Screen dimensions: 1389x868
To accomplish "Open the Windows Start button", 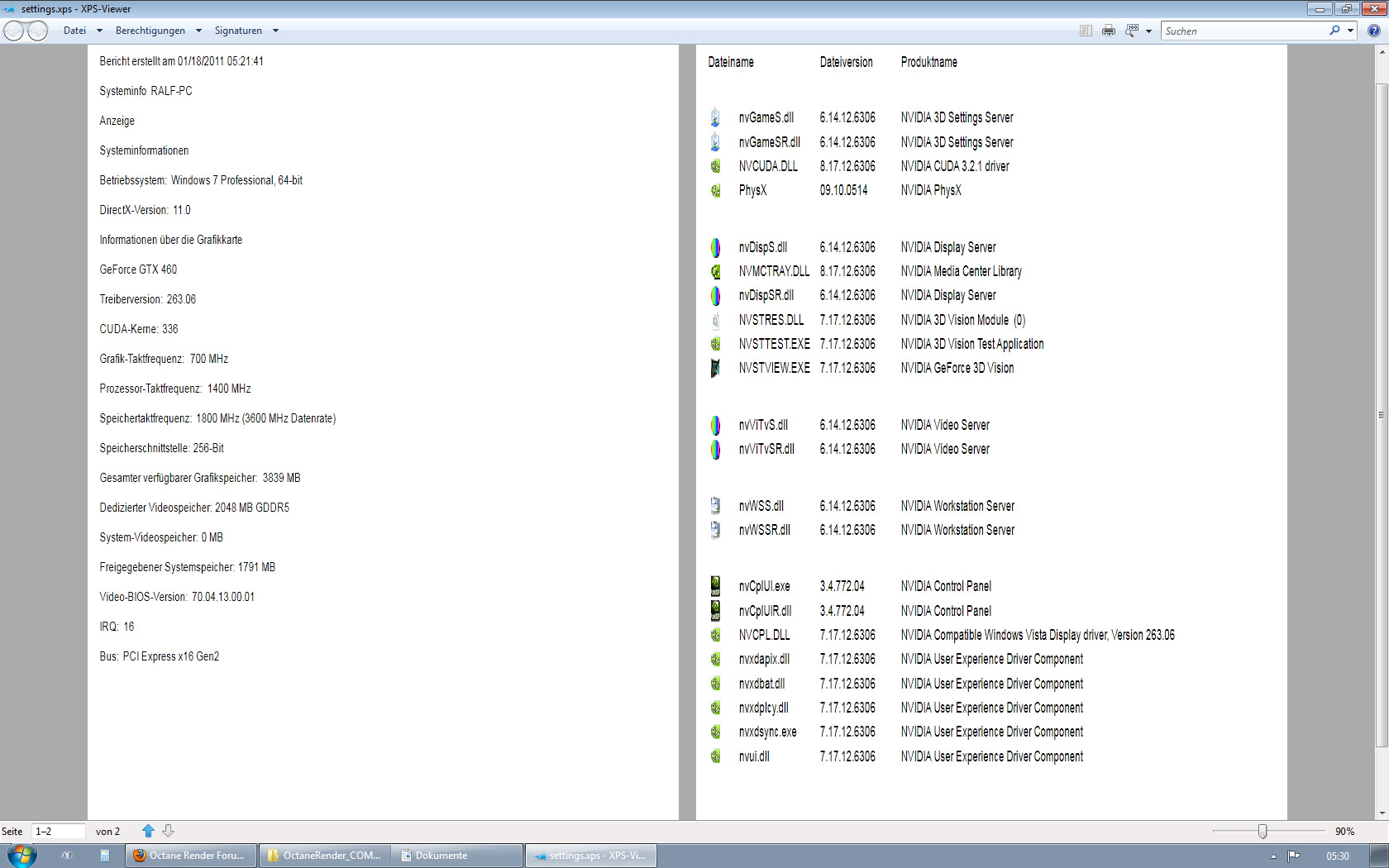I will 22,855.
